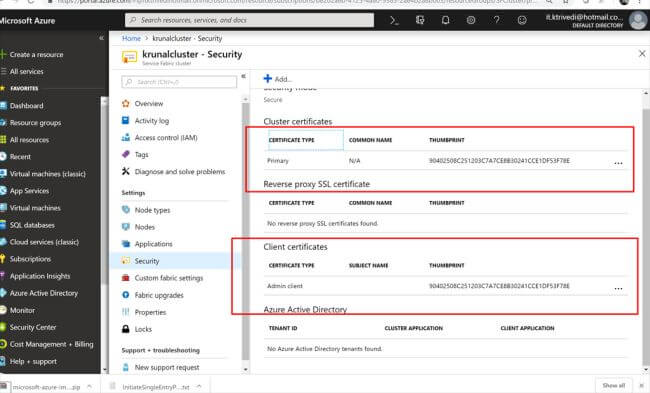Collapse the cluster resource menu
650x393 pixels.
(243, 76)
